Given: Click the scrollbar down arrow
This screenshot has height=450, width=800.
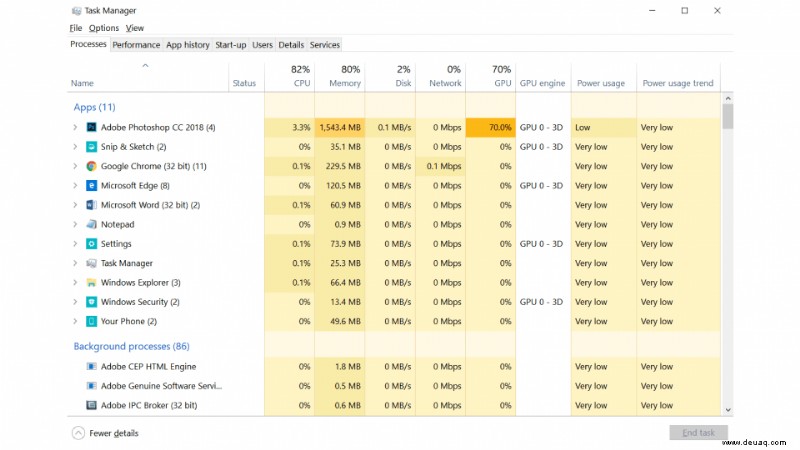Looking at the screenshot, I should click(x=728, y=410).
